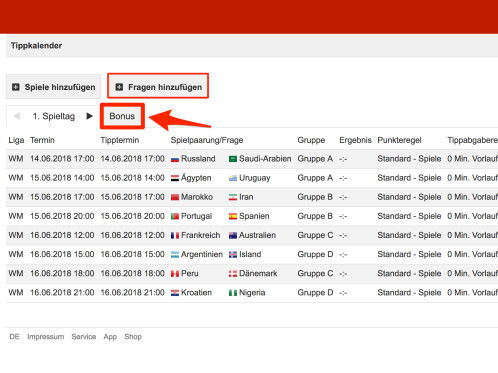498x373 pixels.
Task: Click the Gruppe column header
Action: coord(311,140)
